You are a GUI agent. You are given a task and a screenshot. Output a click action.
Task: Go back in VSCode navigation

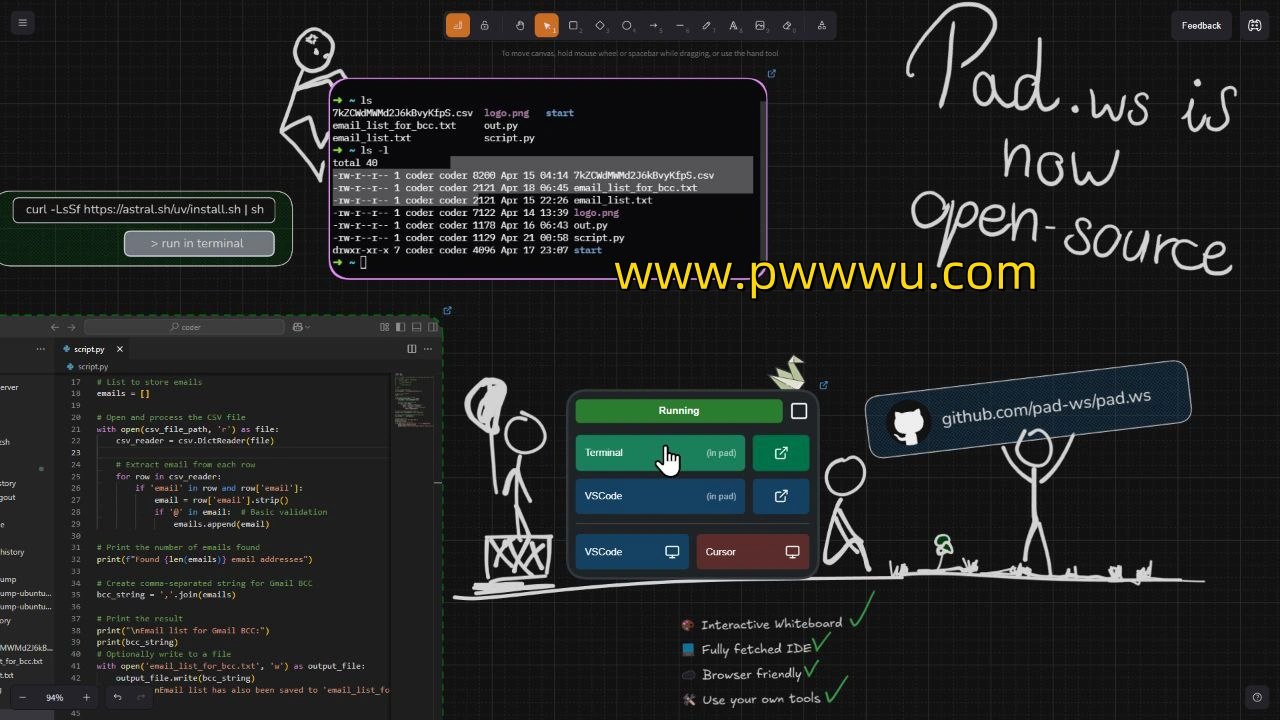click(x=55, y=327)
